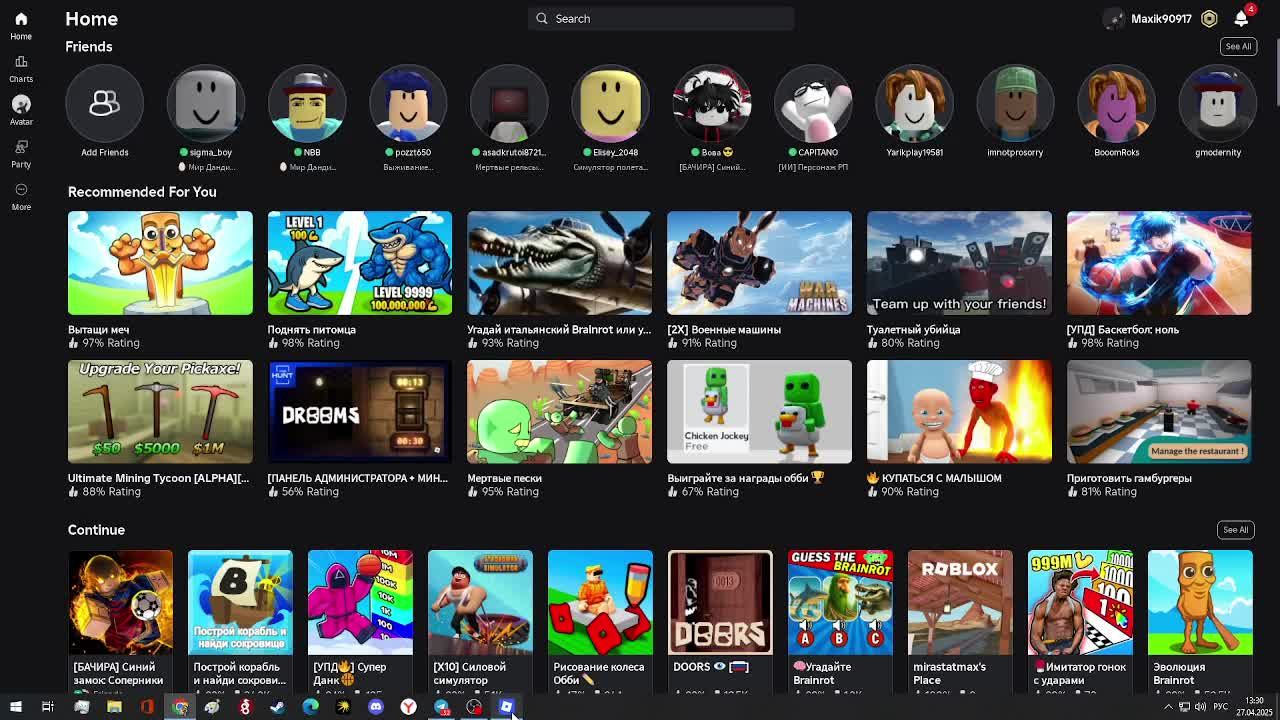Viewport: 1280px width, 720px height.
Task: Continue '[X10] Силовой симулятор' game
Action: (x=480, y=603)
